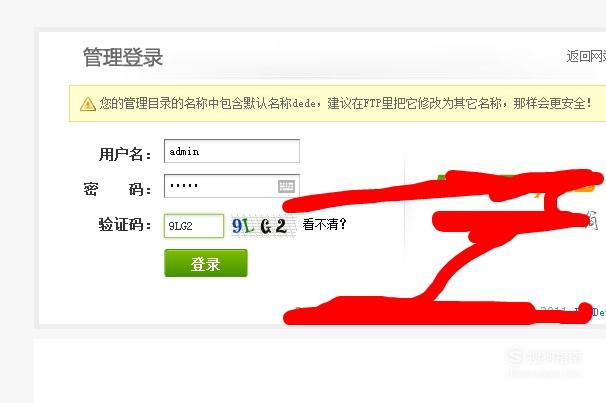The width and height of the screenshot is (606, 403).
Task: Click the 验证码 label
Action: tap(125, 224)
